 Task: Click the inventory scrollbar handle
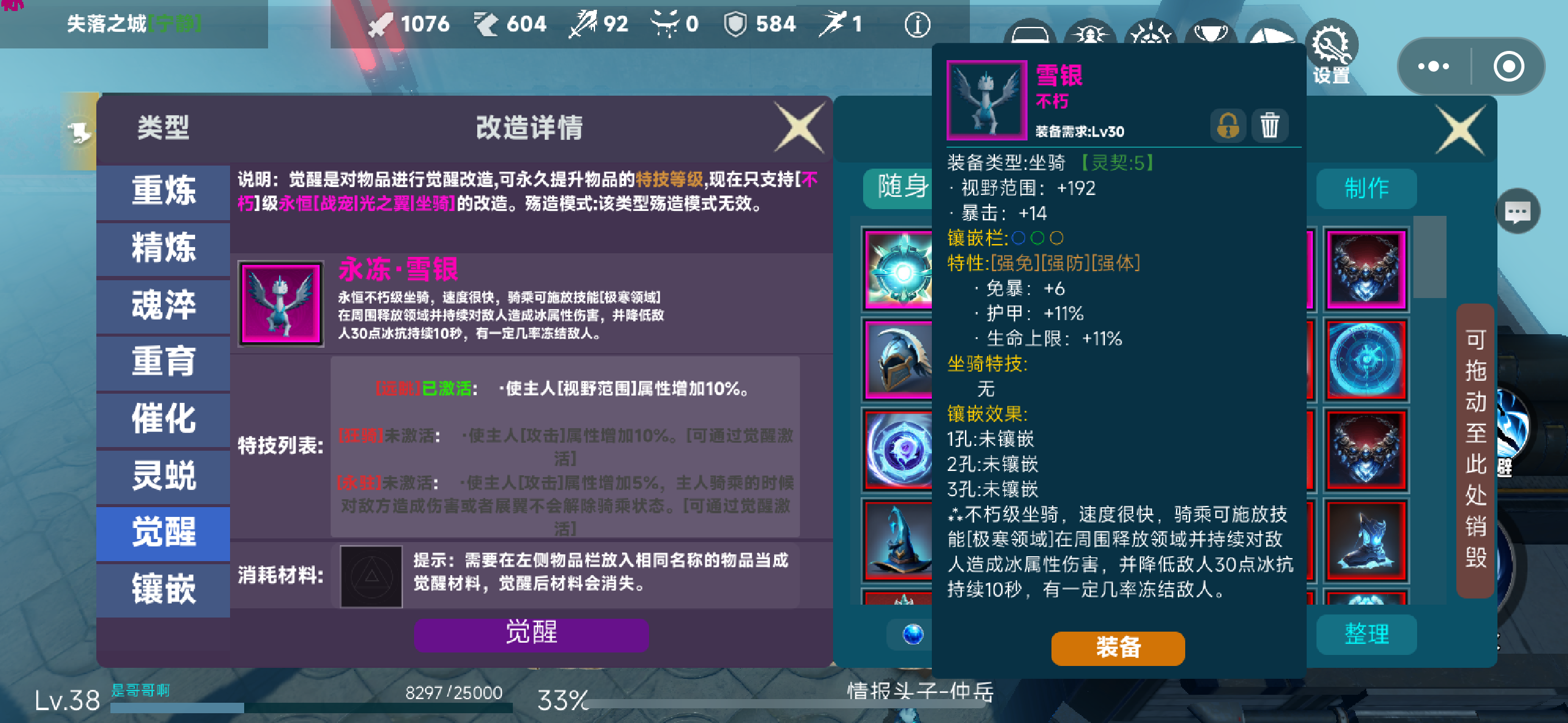(1429, 256)
